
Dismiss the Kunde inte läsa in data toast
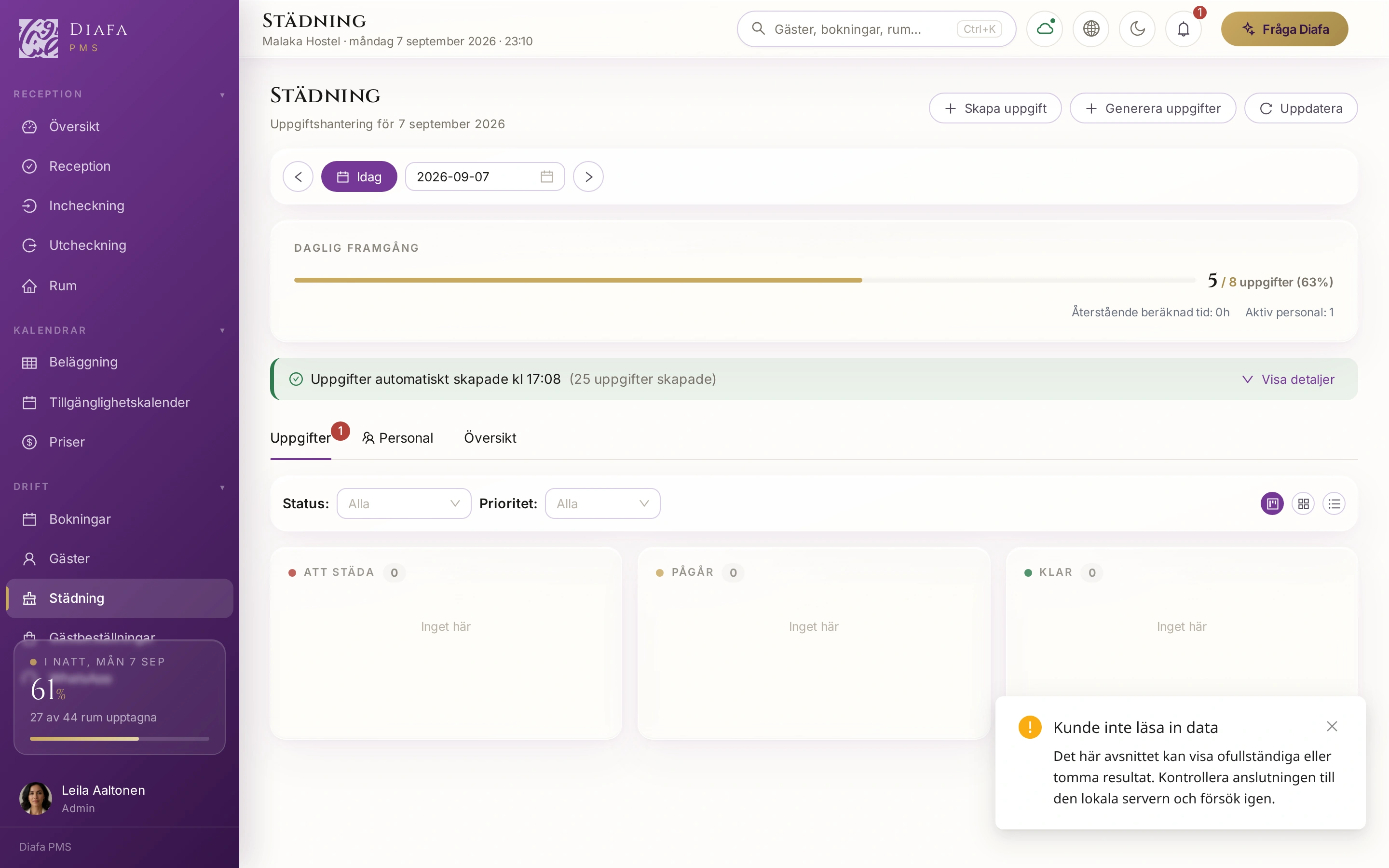click(x=1332, y=726)
